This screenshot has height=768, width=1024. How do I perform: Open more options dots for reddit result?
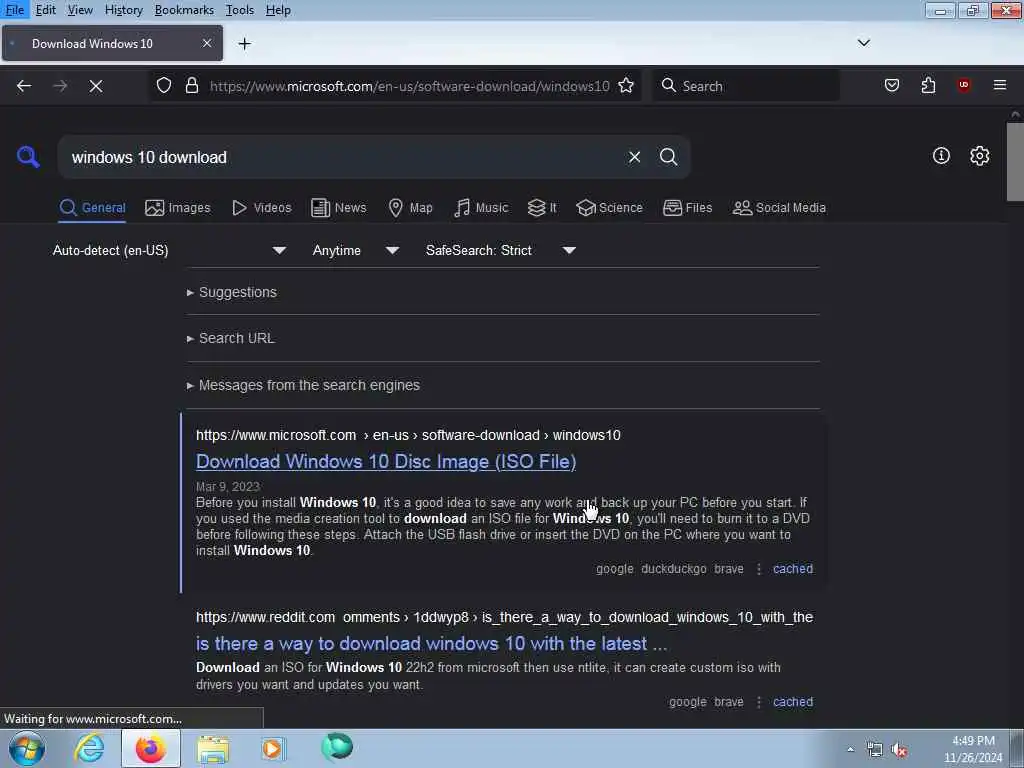(x=759, y=702)
